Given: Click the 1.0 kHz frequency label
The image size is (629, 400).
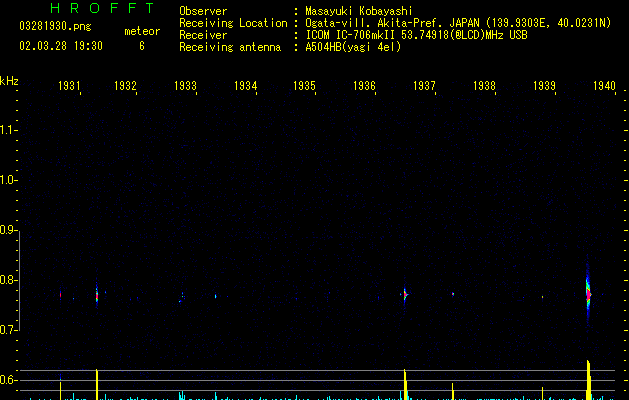Looking at the screenshot, I should tap(7, 180).
